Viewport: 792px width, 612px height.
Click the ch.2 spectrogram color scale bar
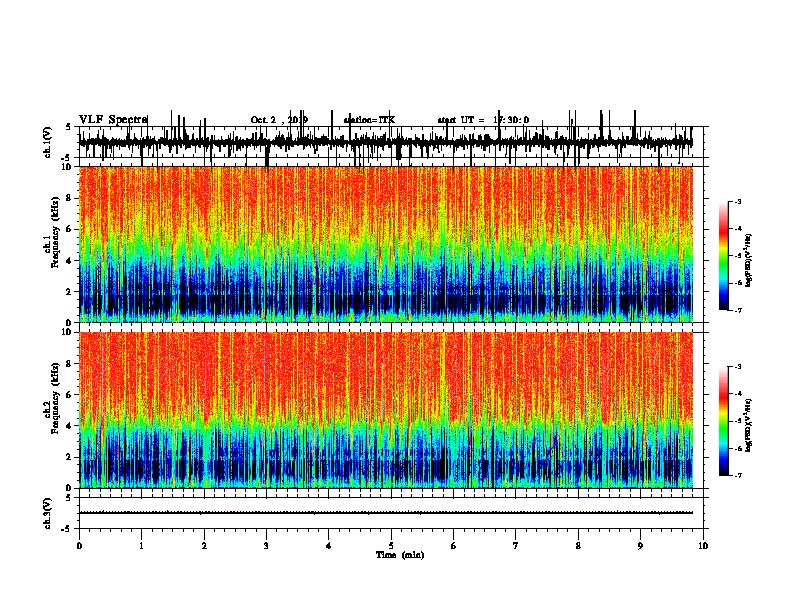click(x=724, y=421)
